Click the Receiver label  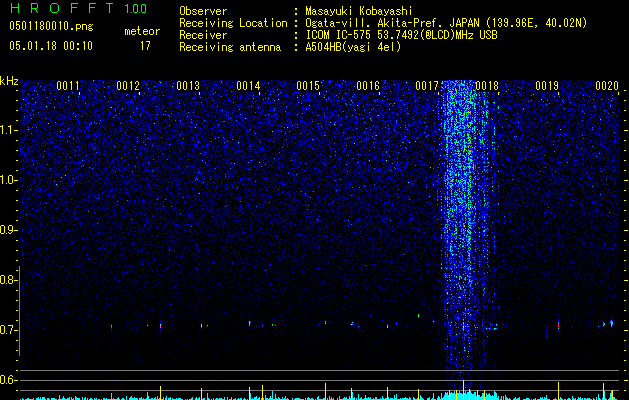203,35
